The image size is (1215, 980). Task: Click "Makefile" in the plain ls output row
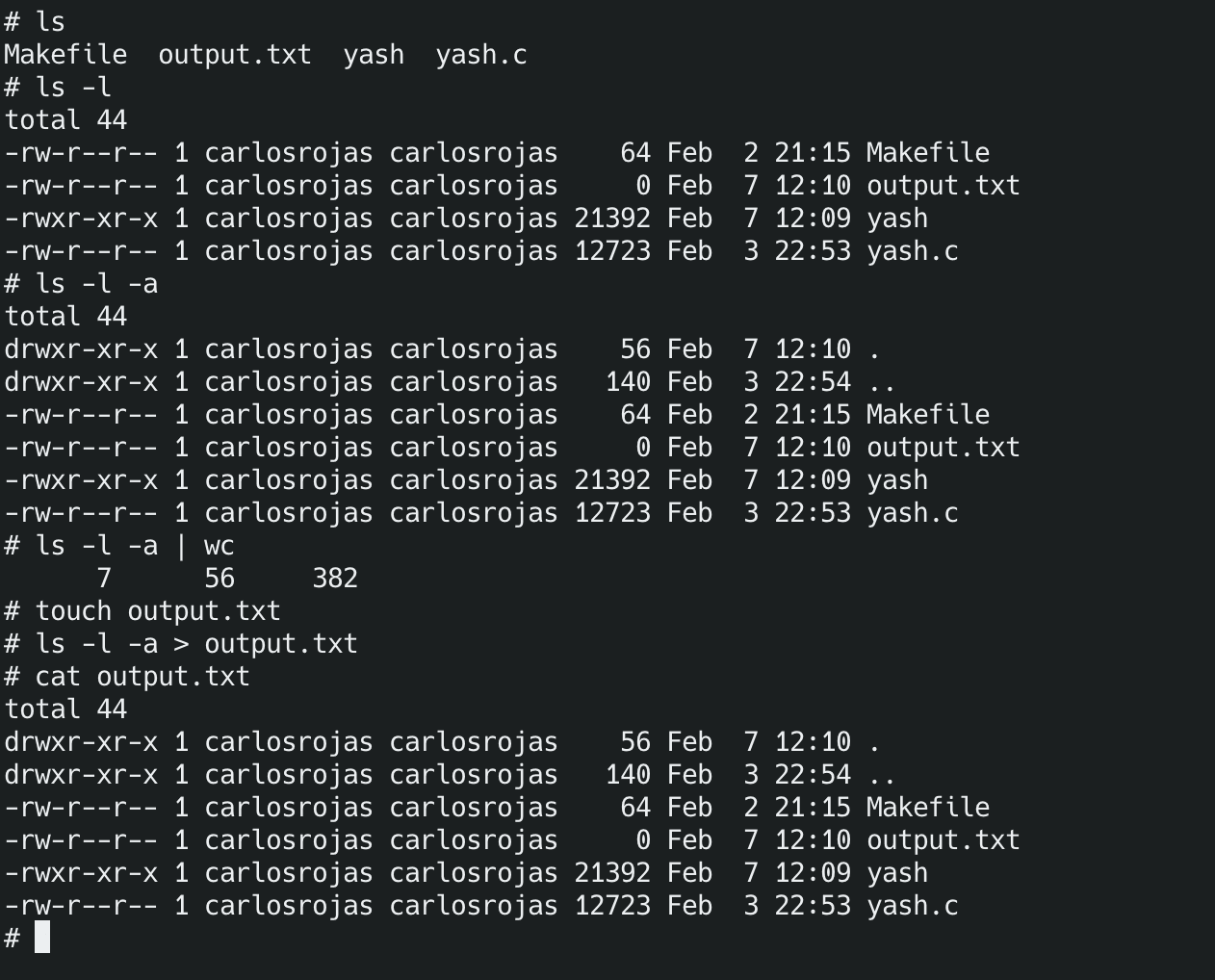pyautogui.click(x=65, y=54)
